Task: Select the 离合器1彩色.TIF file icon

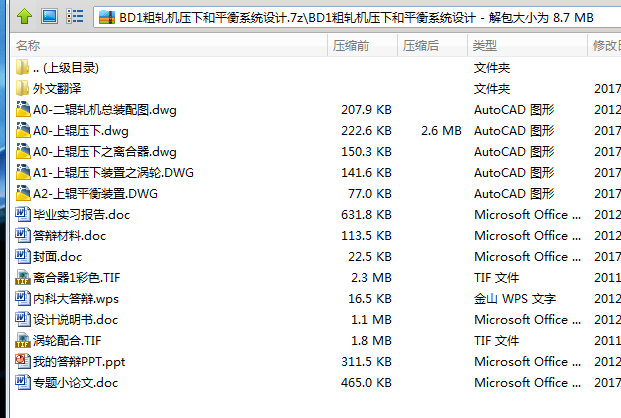Action: pyautogui.click(x=24, y=277)
